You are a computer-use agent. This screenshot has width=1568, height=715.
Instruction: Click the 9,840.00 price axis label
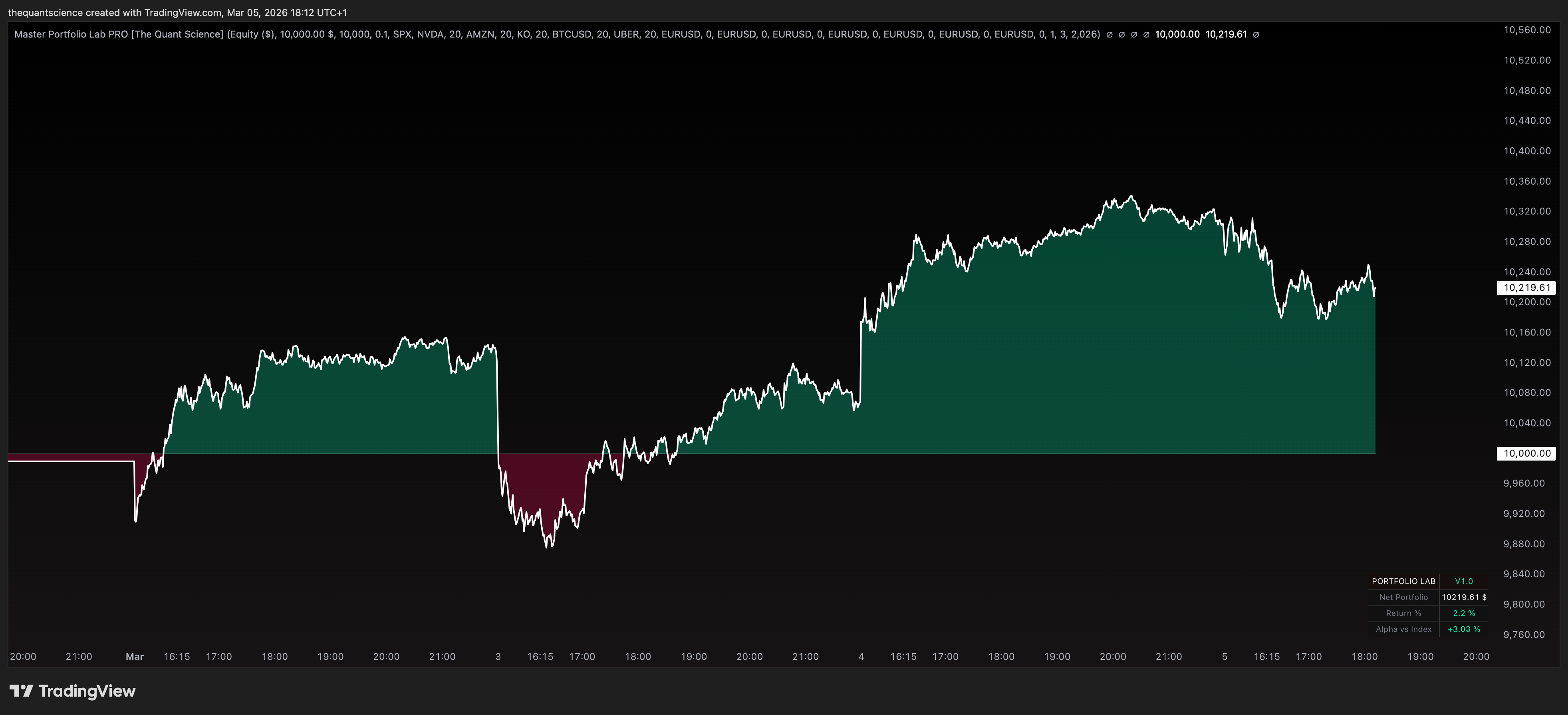click(x=1524, y=574)
